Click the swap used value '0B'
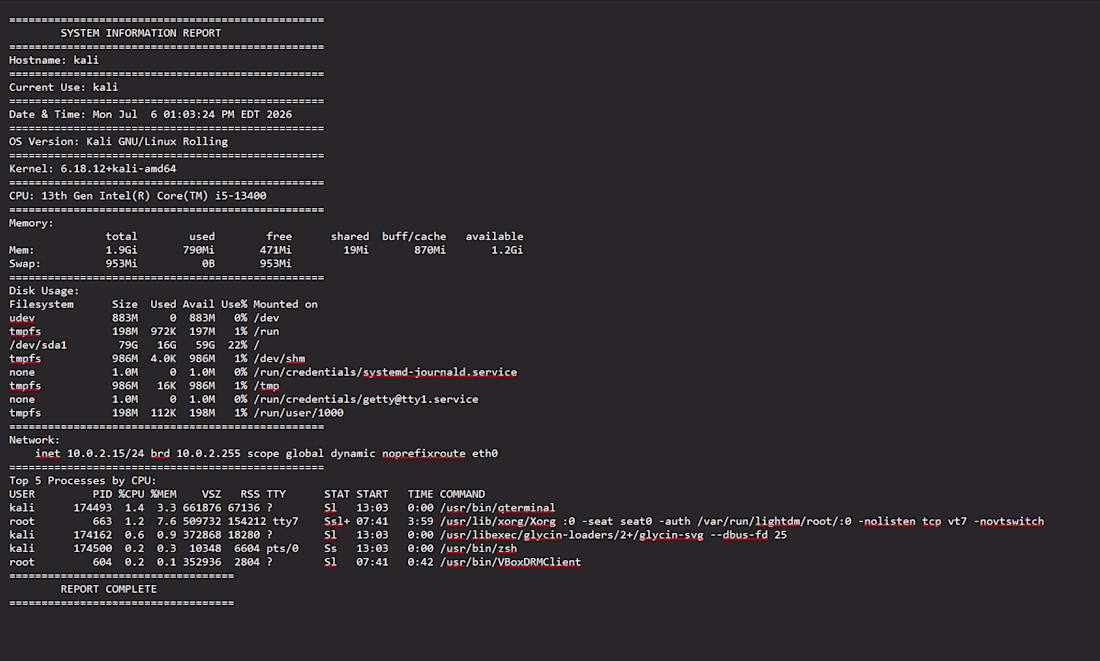Screen dimensions: 1100x661 coord(208,264)
